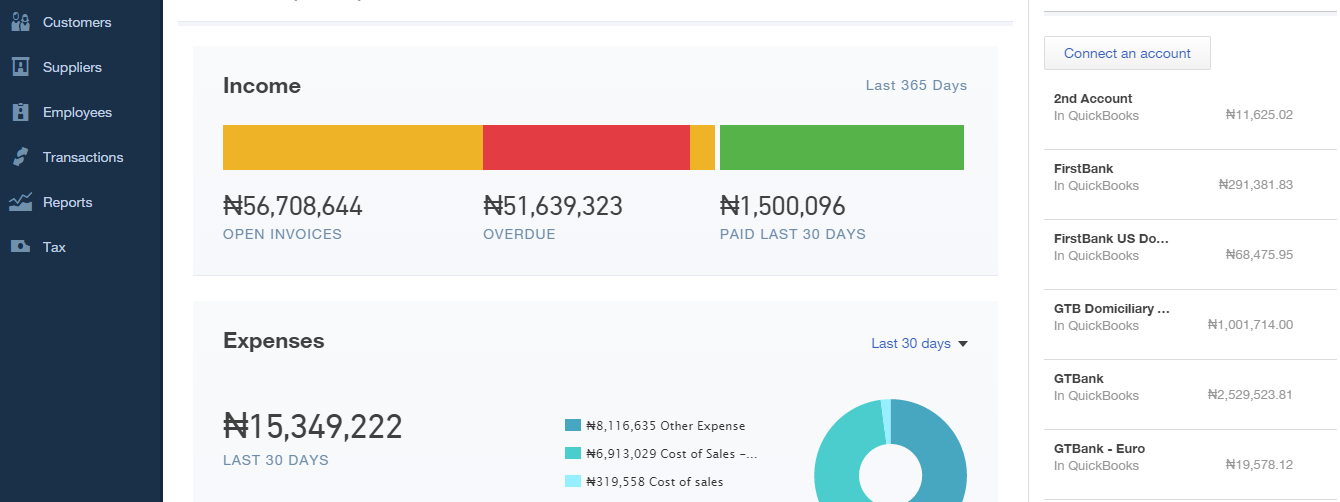1340x502 pixels.
Task: Click the Customers sidebar icon
Action: 20,22
